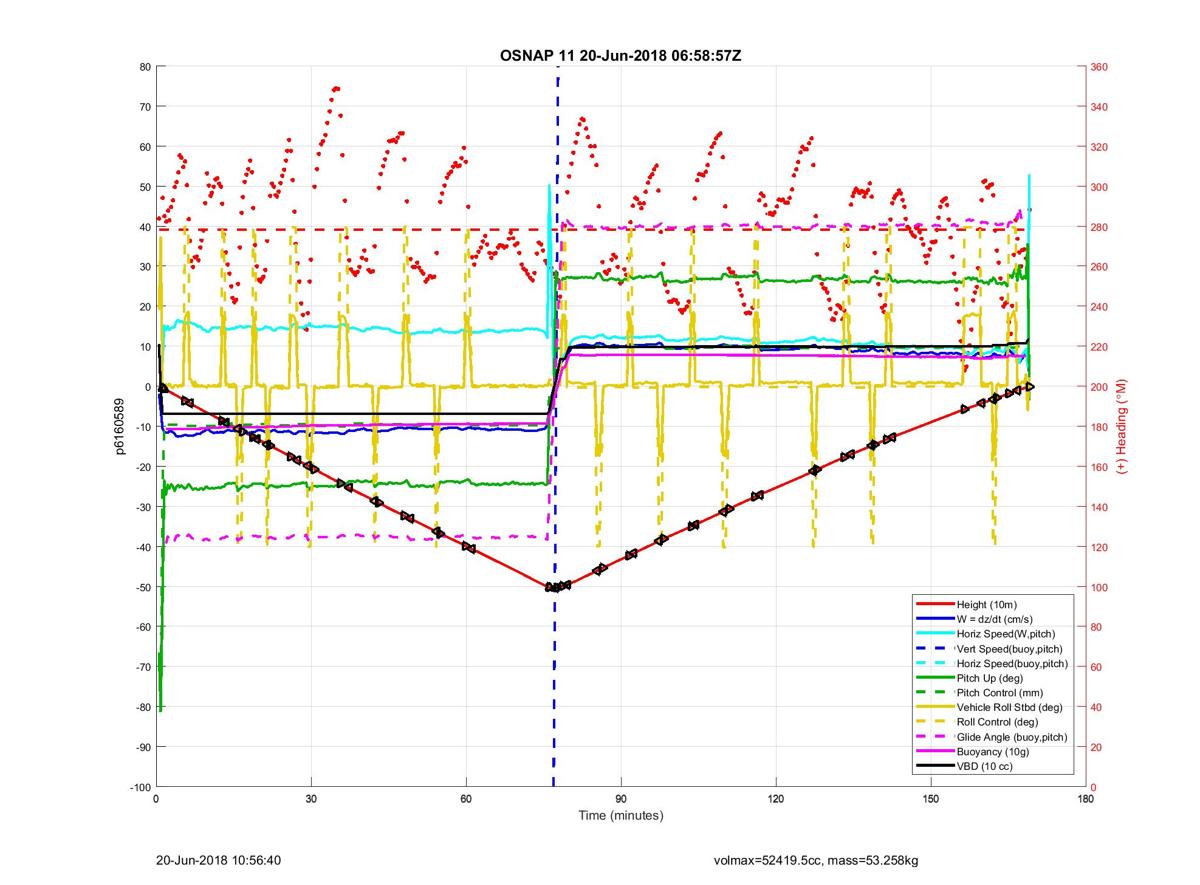This screenshot has width=1200, height=885.
Task: Select the "70" tick on the left axis
Action: pos(145,107)
